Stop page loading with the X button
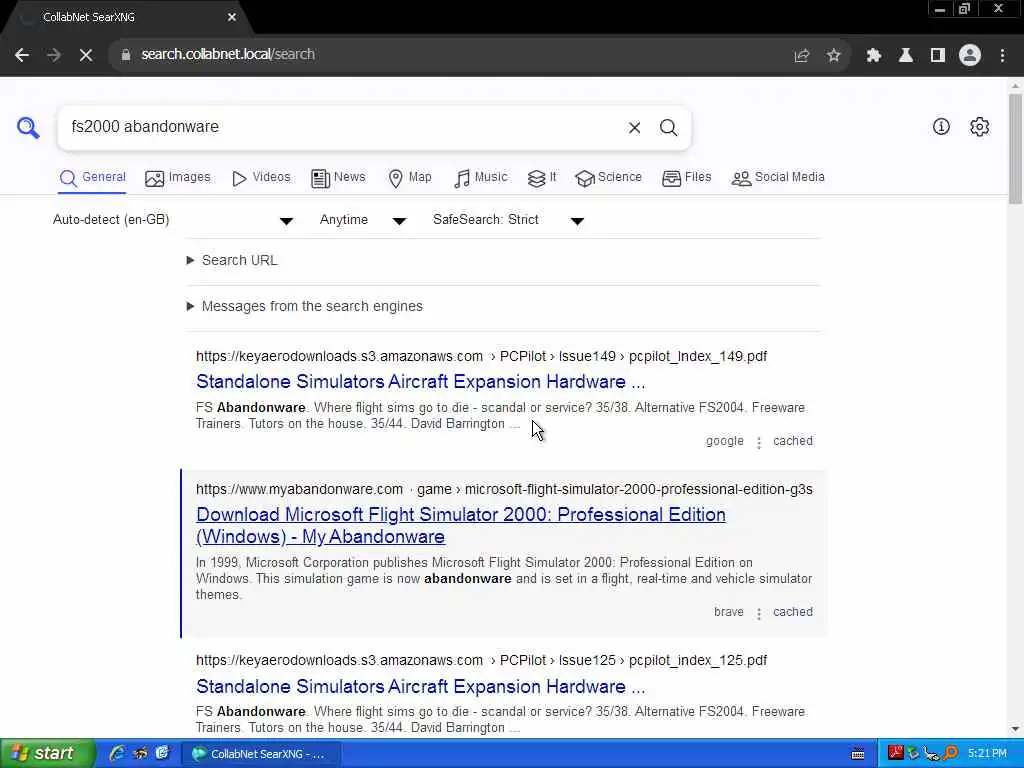The width and height of the screenshot is (1024, 768). (x=86, y=55)
